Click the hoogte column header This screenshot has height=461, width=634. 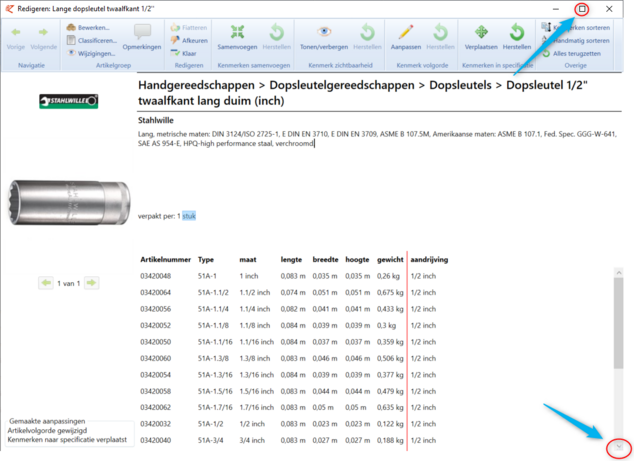(x=357, y=260)
